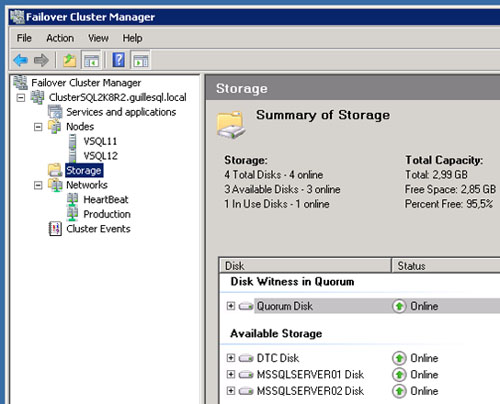Toggle the Show/Hide Console Tree icon
The width and height of the screenshot is (500, 404).
coord(91,60)
